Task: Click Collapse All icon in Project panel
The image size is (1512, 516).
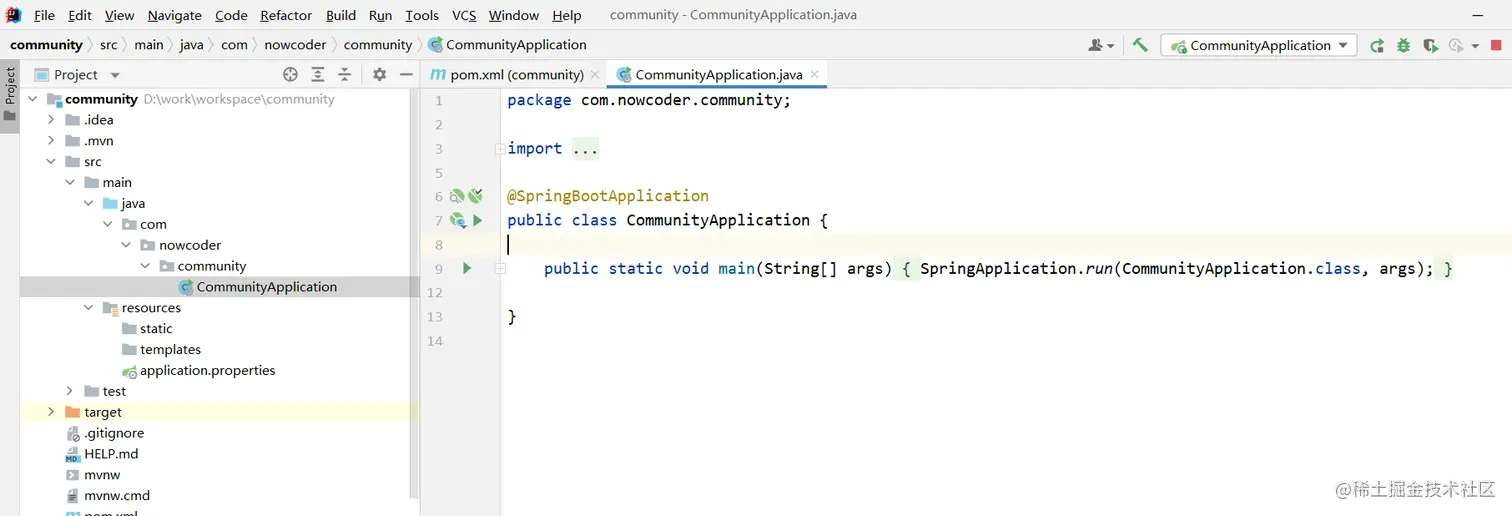Action: (x=345, y=74)
